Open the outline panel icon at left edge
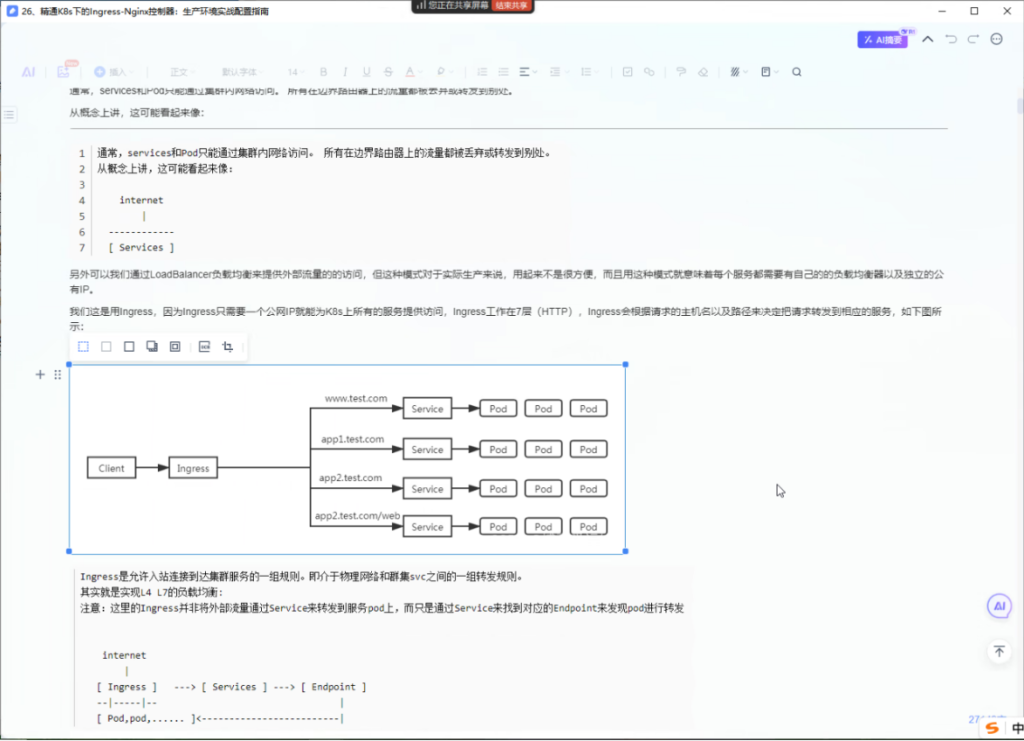The width and height of the screenshot is (1024, 741). [x=10, y=115]
